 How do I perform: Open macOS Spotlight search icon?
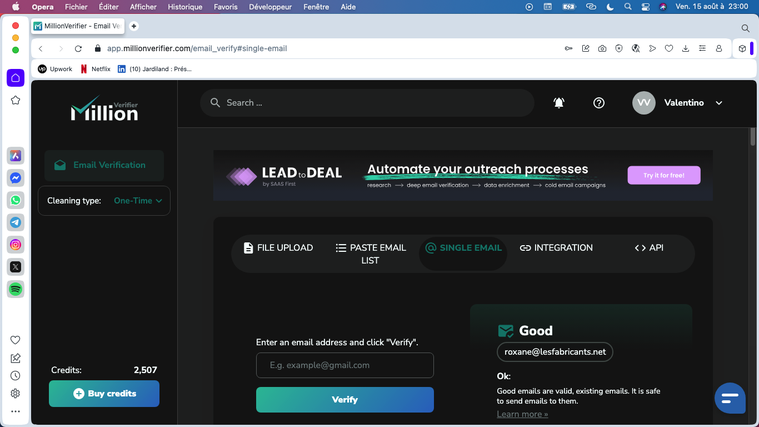point(628,7)
